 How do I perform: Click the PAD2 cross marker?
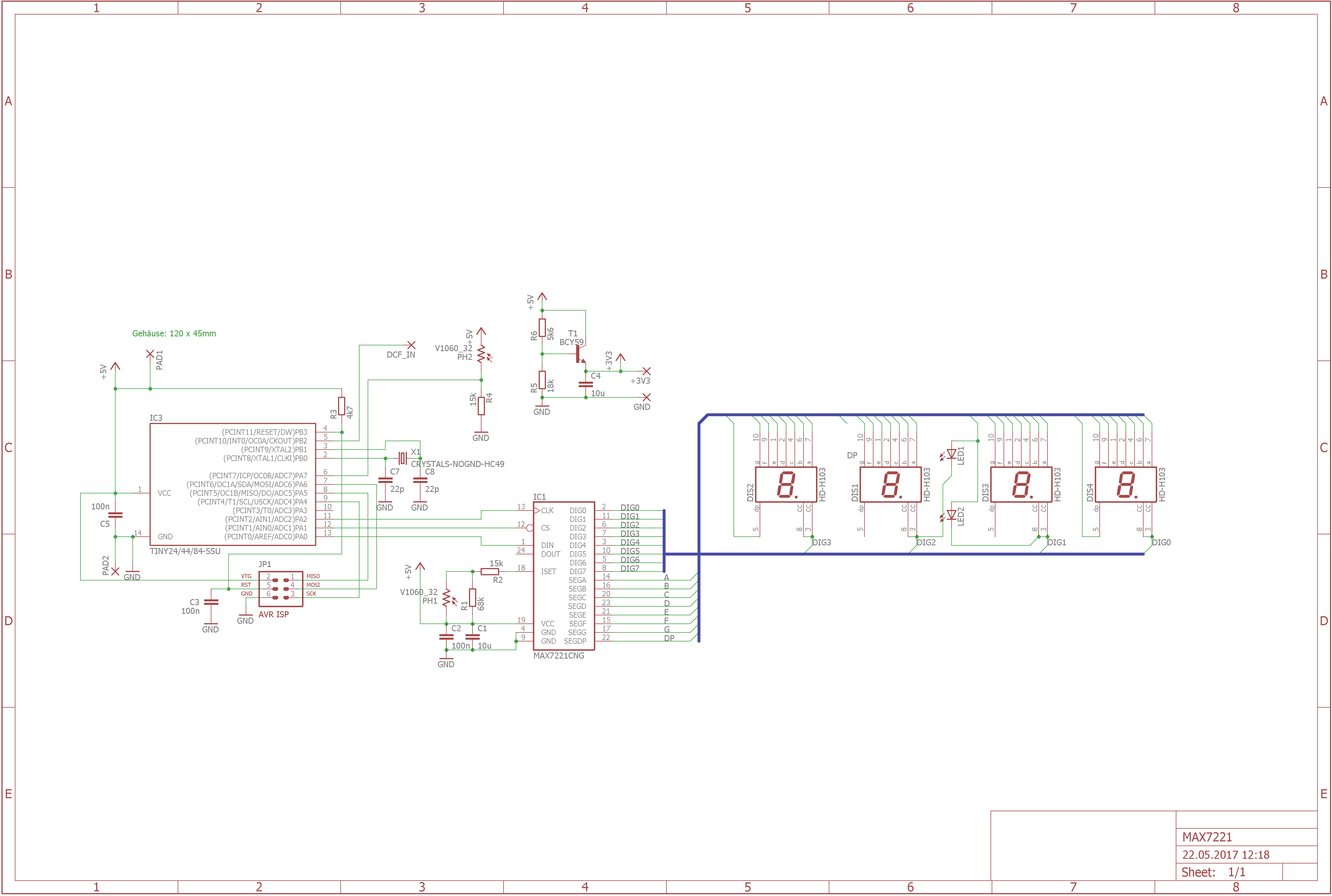[116, 572]
